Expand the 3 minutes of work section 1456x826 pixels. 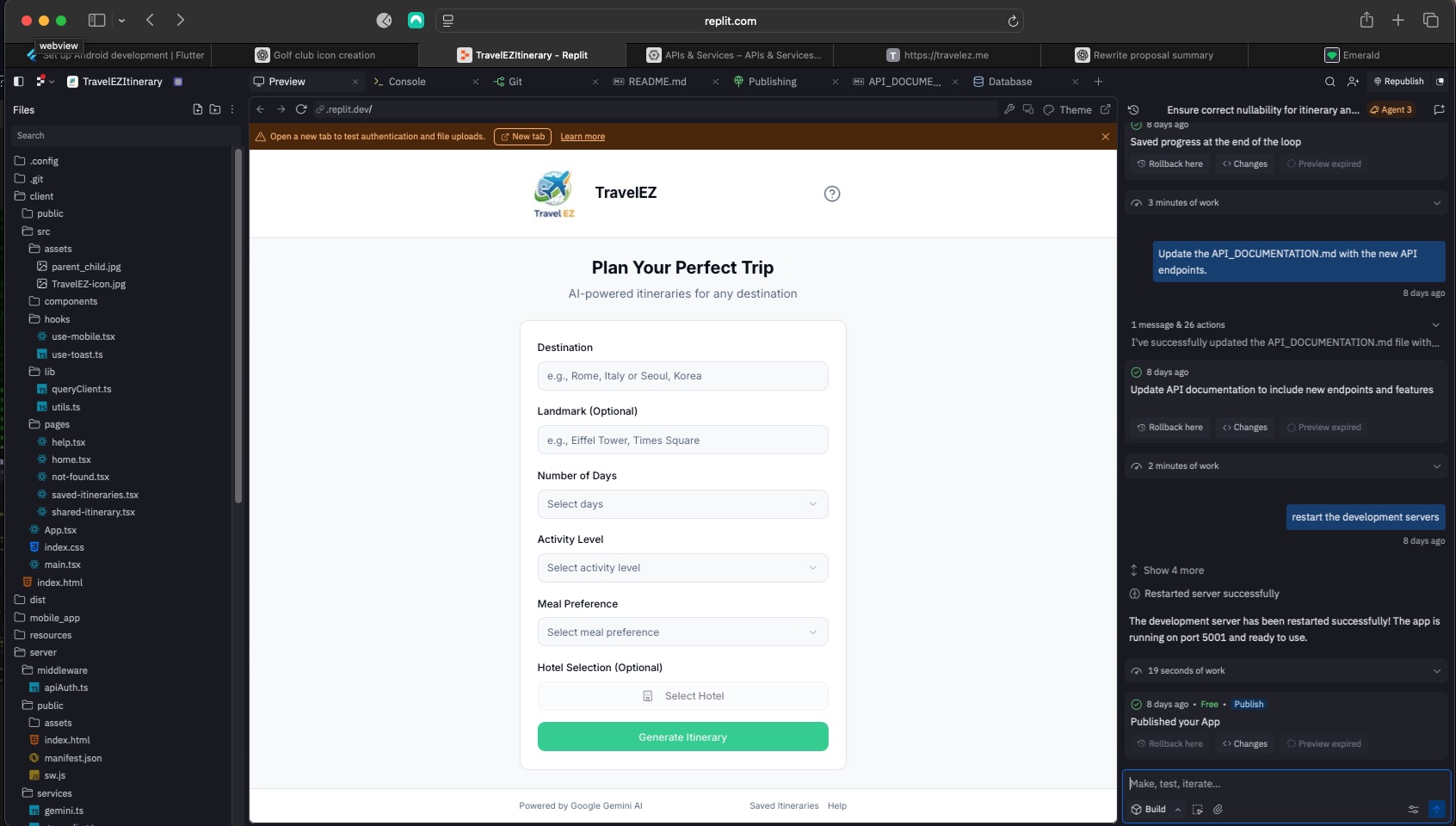1285,203
